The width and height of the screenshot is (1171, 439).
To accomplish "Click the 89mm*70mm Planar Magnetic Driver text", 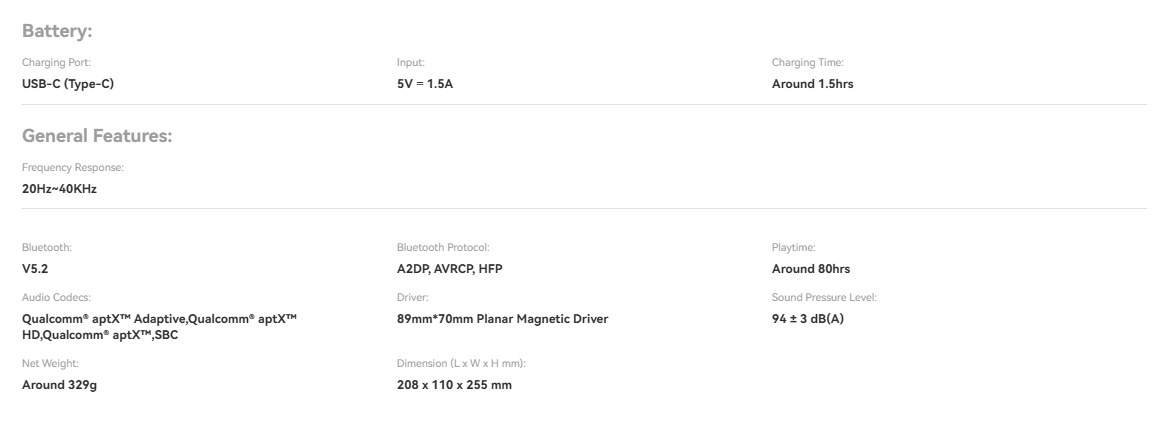I will point(502,319).
